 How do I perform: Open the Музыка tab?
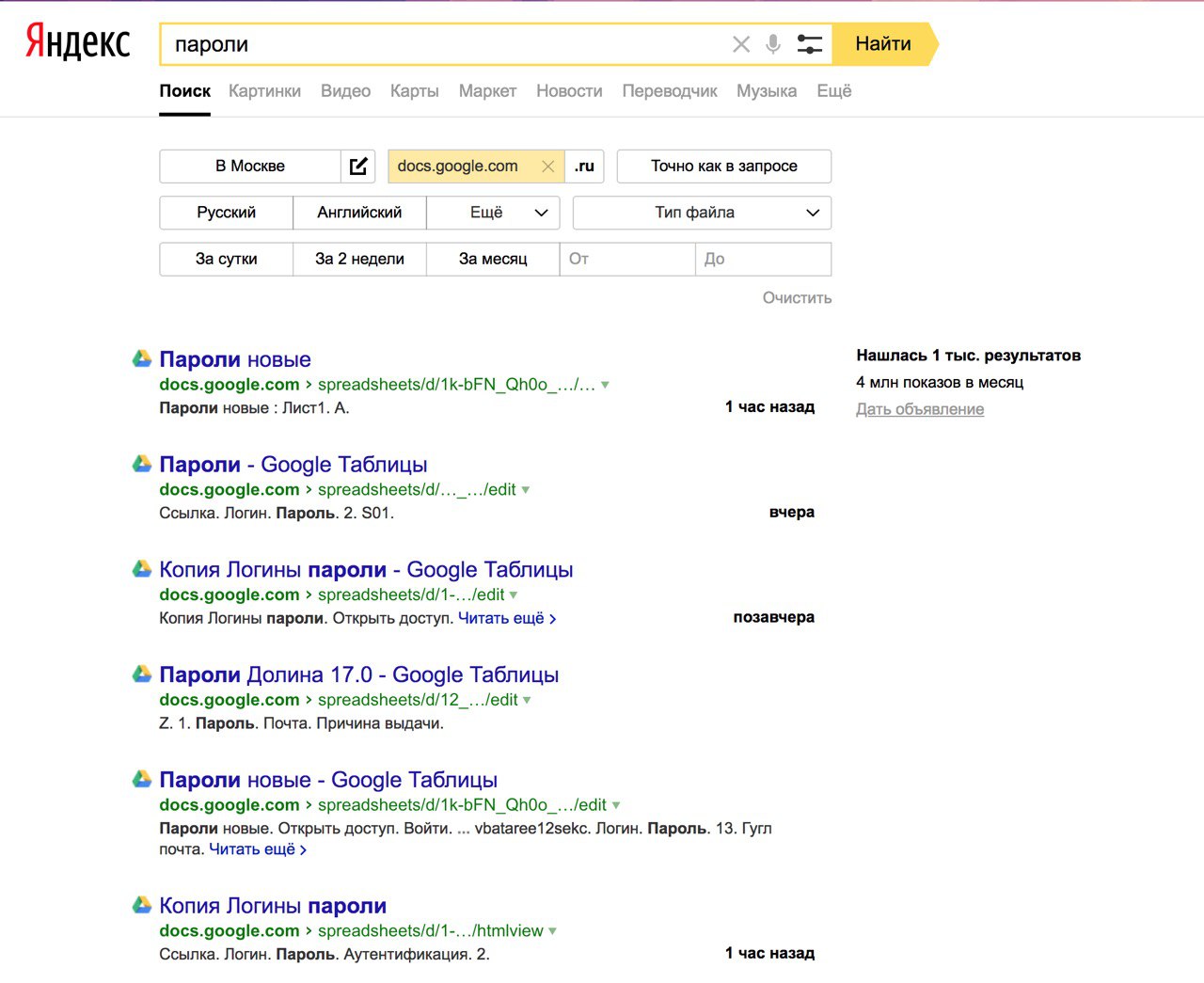point(767,91)
